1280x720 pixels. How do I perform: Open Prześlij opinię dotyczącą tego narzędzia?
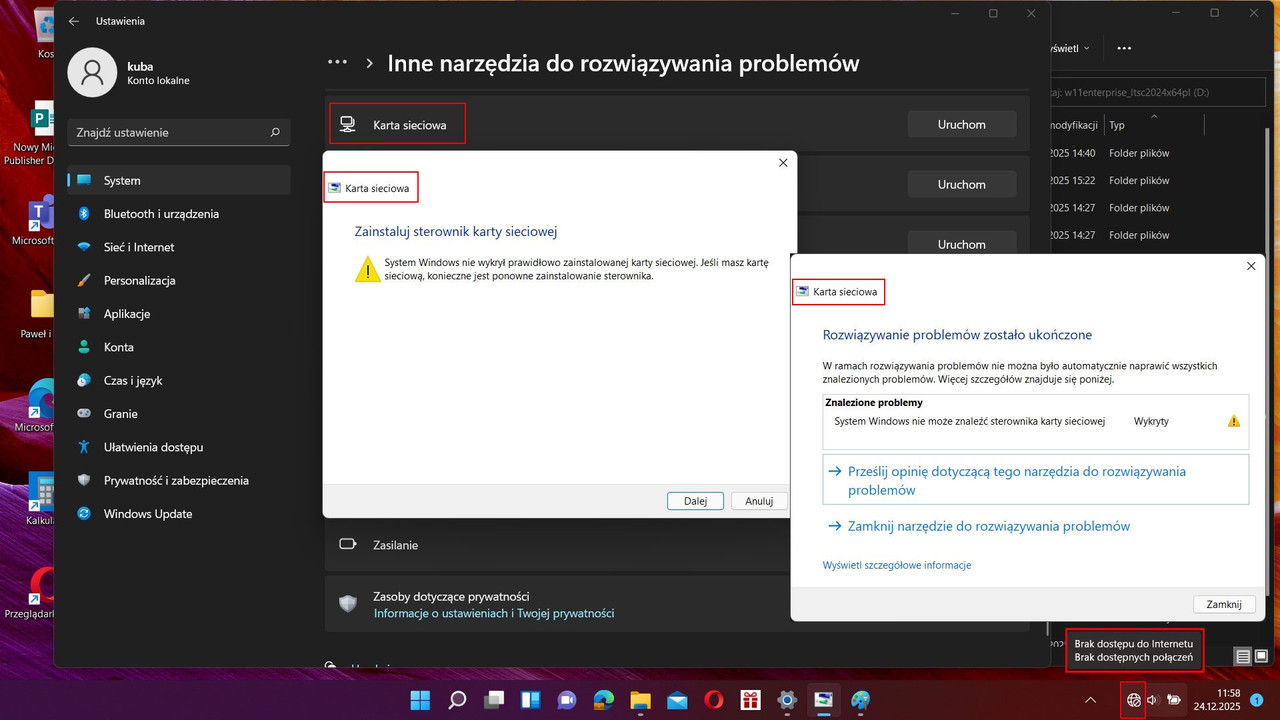pos(1035,480)
